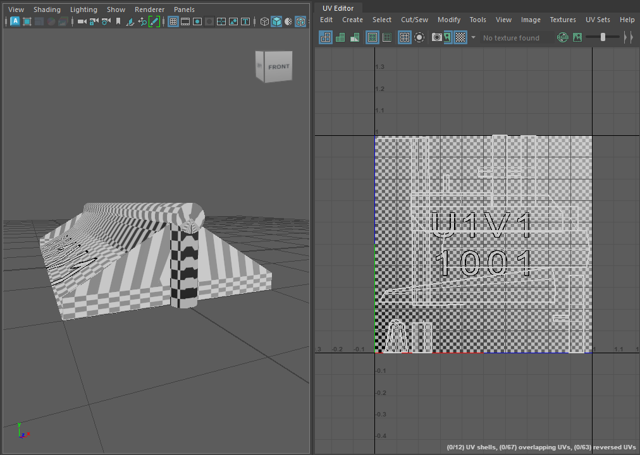This screenshot has width=640, height=455.
Task: Click the wireframe UV shell display icon
Action: [x=326, y=38]
